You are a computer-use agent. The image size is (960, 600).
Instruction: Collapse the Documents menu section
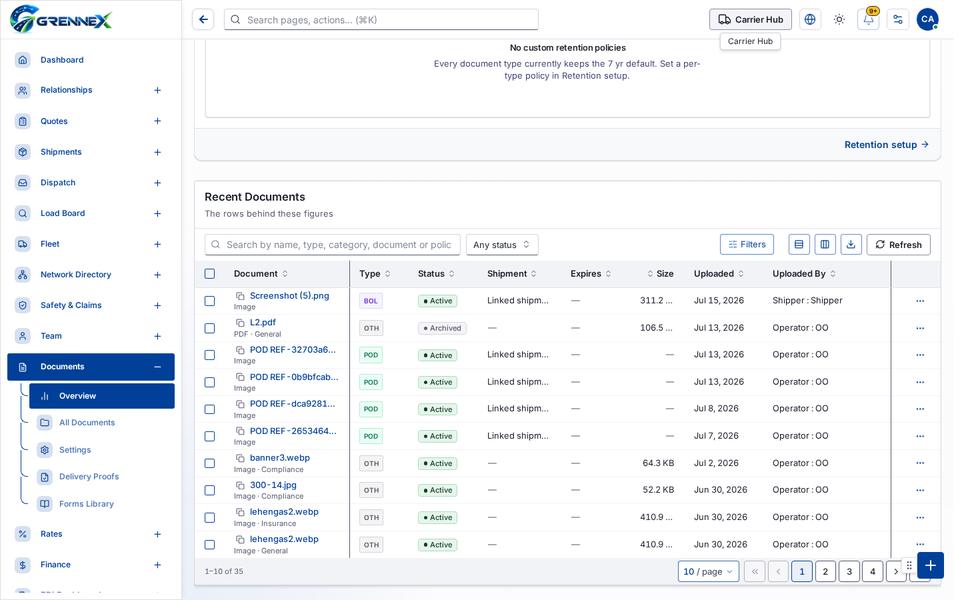(157, 367)
